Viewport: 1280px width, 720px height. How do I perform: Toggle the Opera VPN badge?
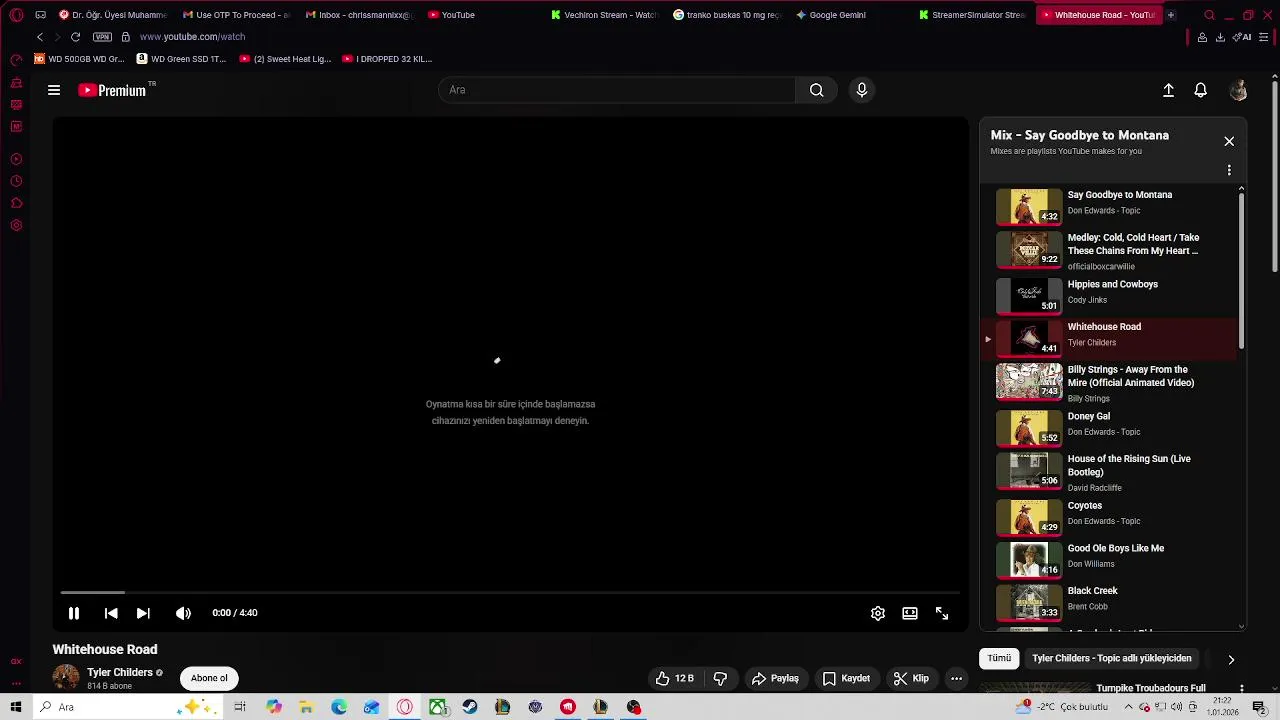(x=103, y=37)
